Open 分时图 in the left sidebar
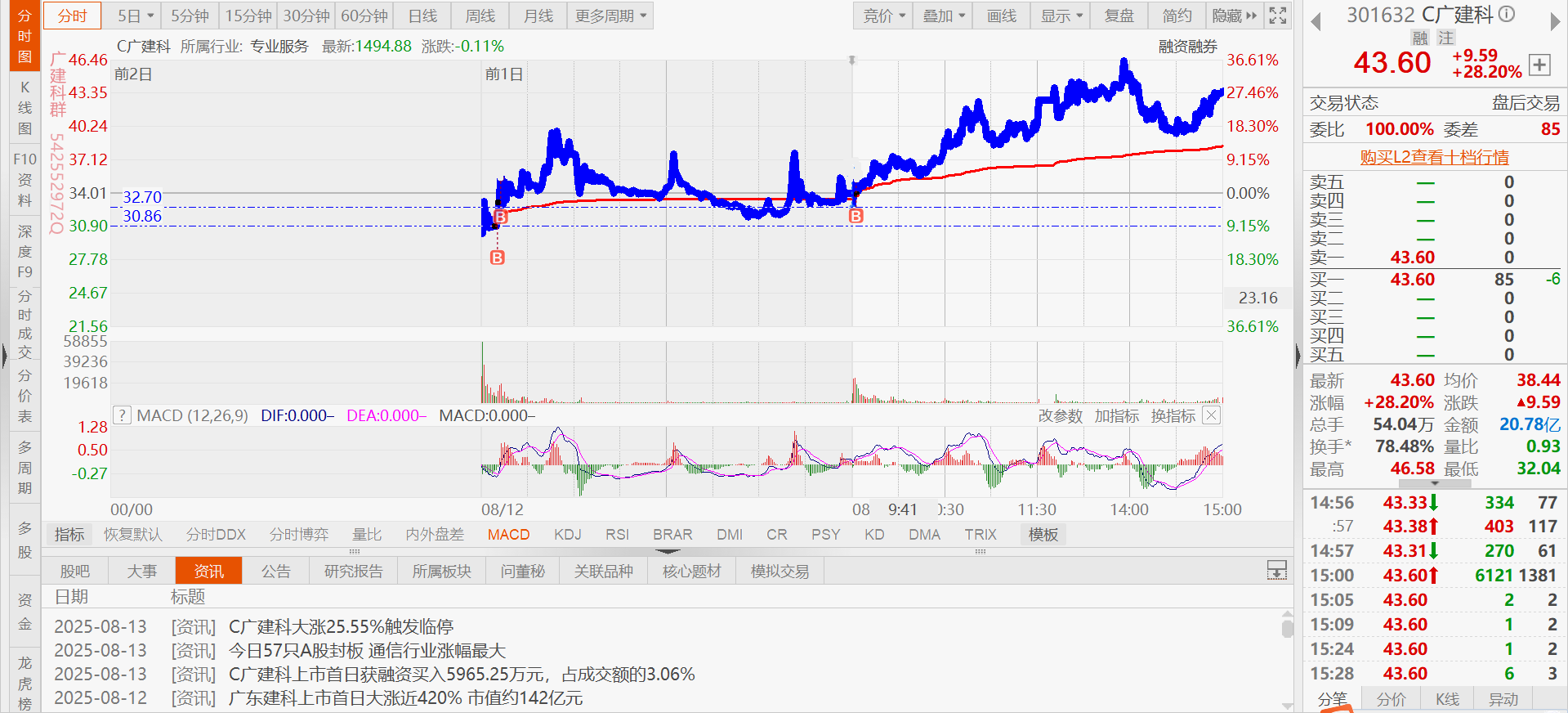The image size is (1568, 713). point(25,36)
